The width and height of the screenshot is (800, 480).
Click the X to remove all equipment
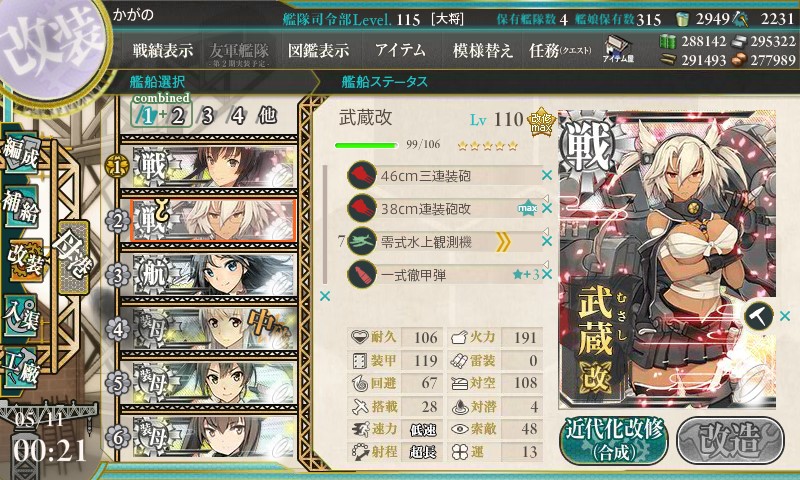tap(324, 296)
